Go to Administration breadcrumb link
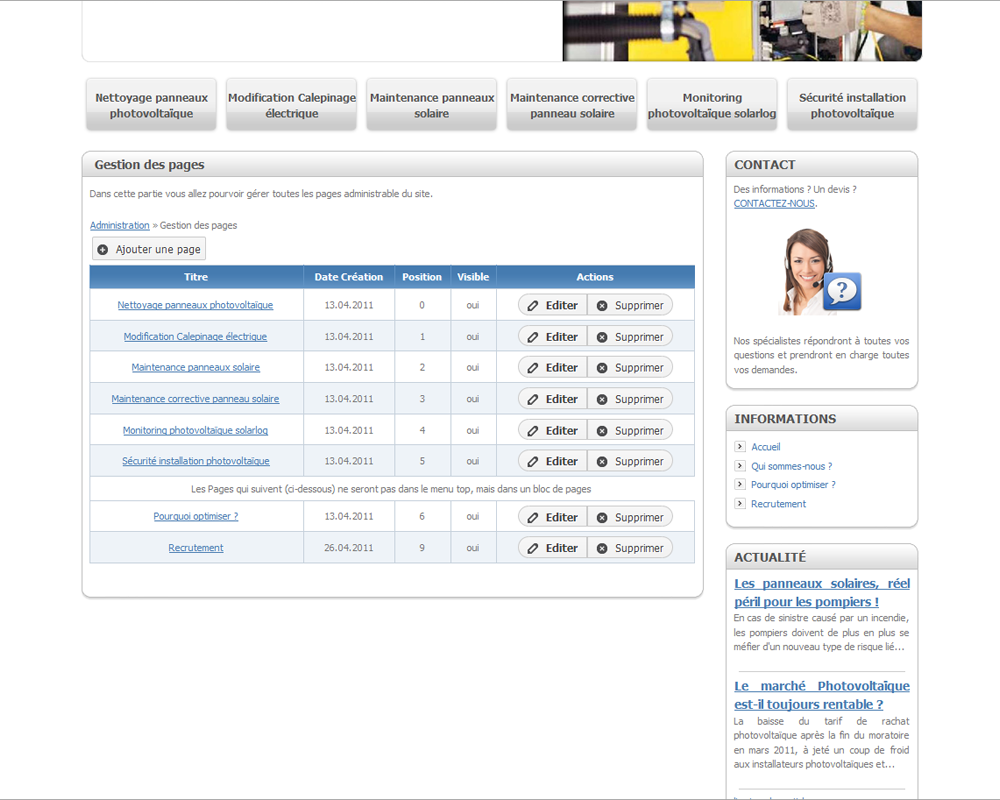This screenshot has height=800, width=1000. pos(120,226)
